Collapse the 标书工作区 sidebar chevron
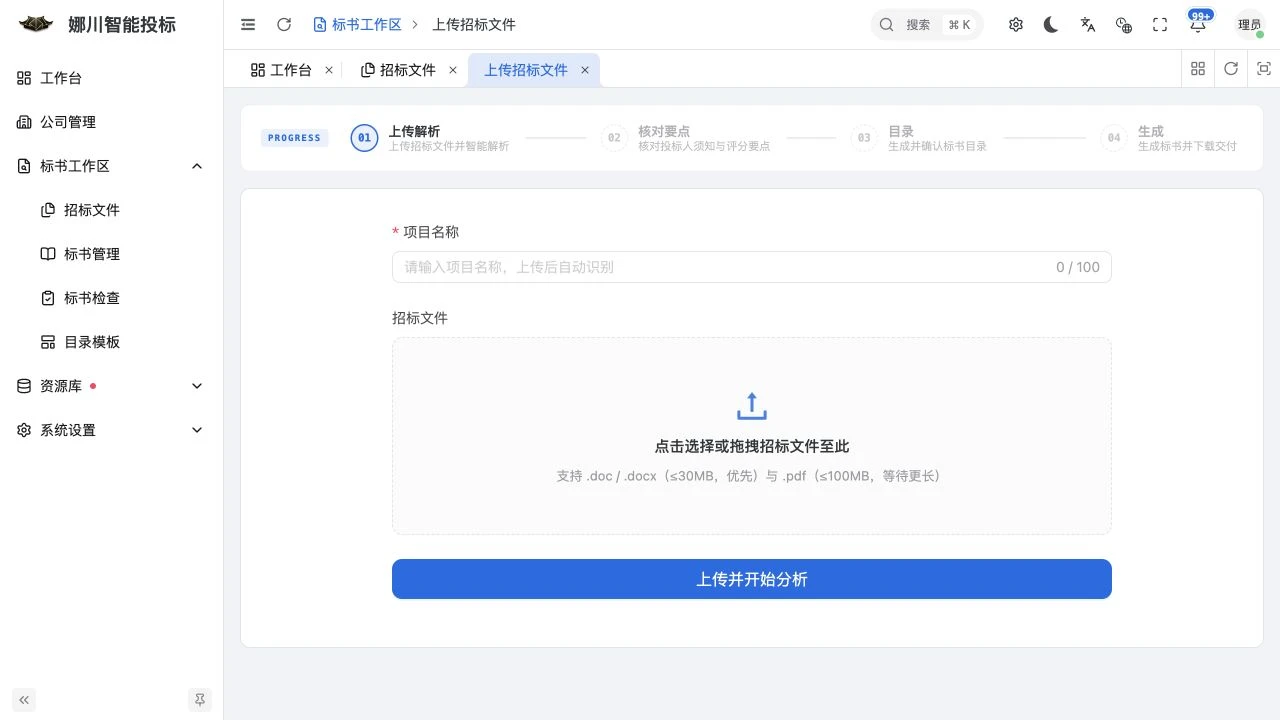This screenshot has height=720, width=1280. (197, 166)
